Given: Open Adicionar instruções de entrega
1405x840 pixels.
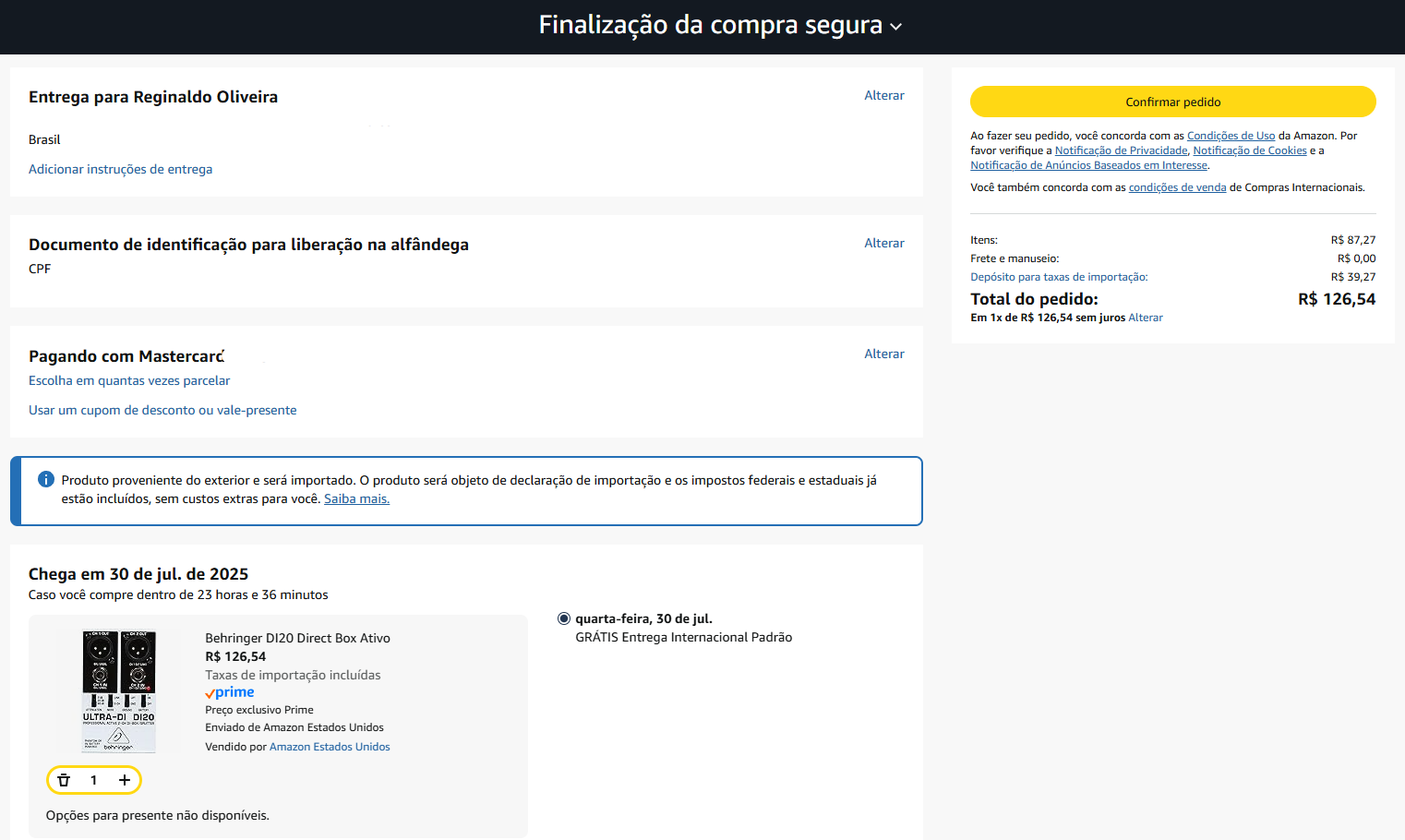Looking at the screenshot, I should 120,169.
